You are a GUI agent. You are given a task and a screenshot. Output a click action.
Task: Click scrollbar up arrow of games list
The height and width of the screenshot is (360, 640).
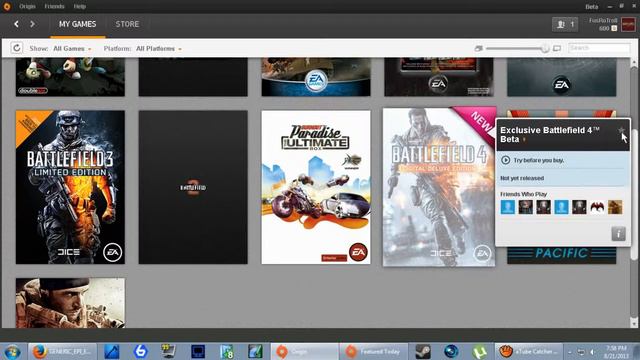point(634,62)
